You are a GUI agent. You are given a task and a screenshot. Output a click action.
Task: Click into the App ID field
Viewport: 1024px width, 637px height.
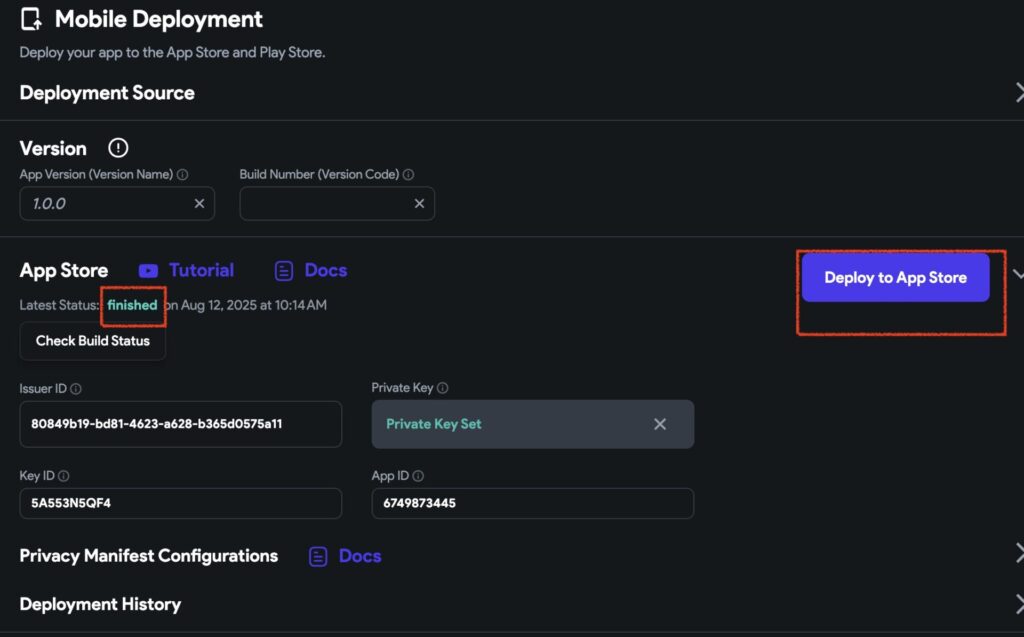coord(532,503)
